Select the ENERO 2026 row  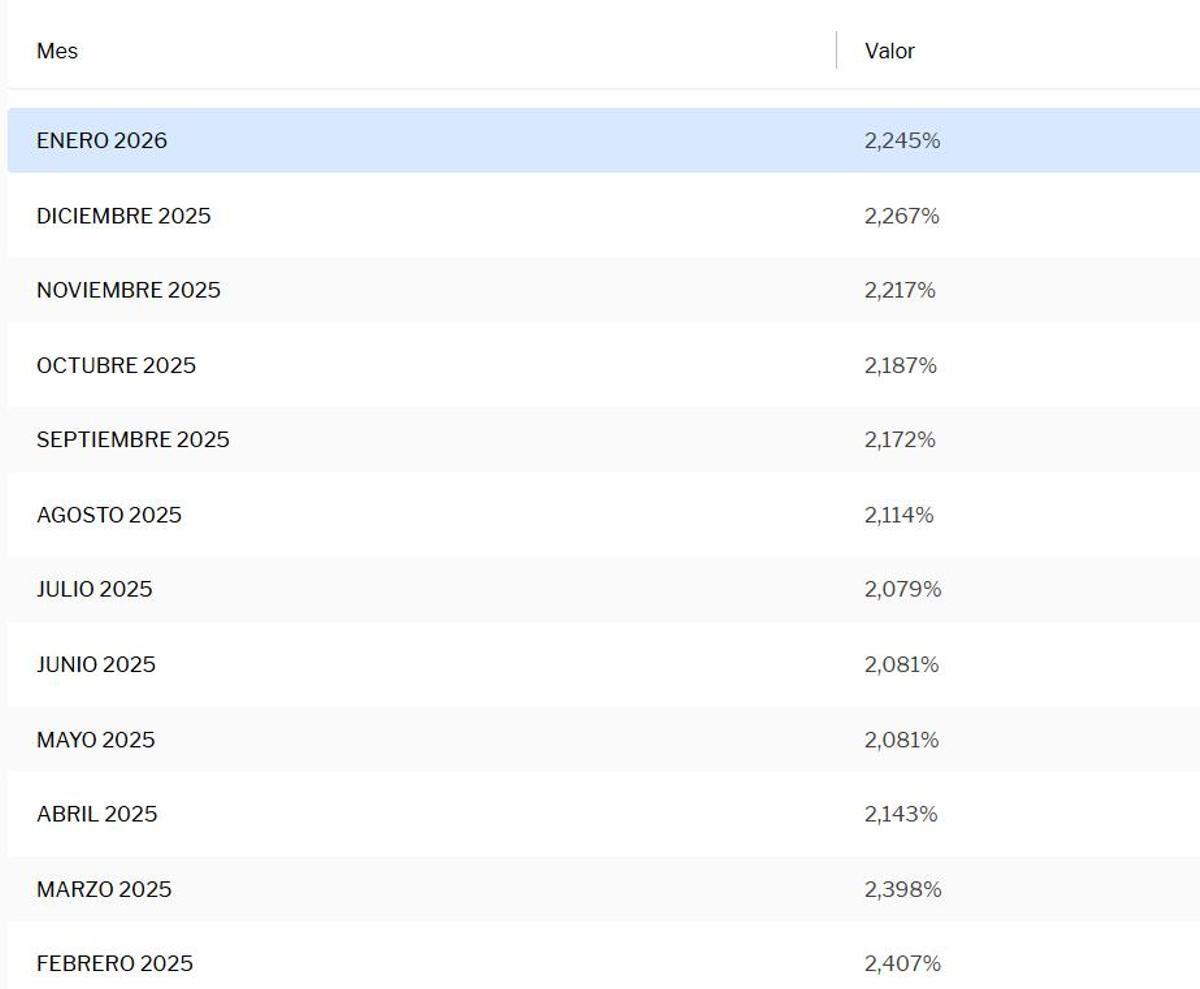point(102,141)
